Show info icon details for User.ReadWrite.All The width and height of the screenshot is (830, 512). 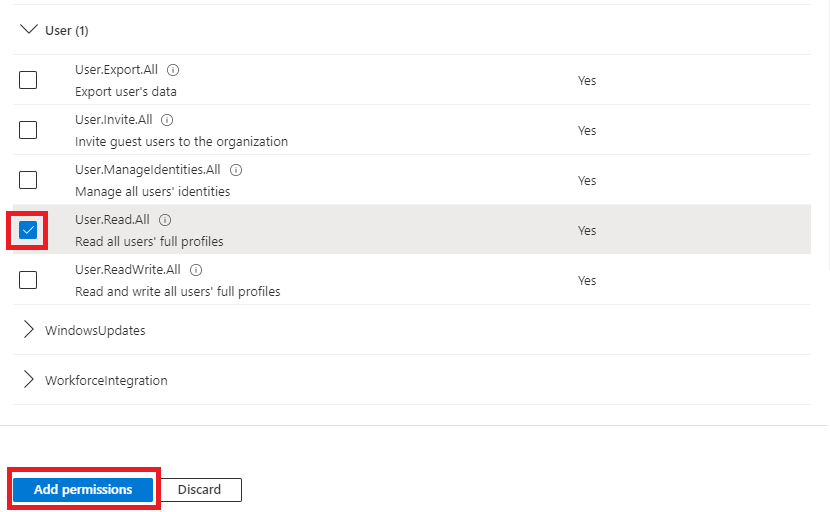coord(196,270)
